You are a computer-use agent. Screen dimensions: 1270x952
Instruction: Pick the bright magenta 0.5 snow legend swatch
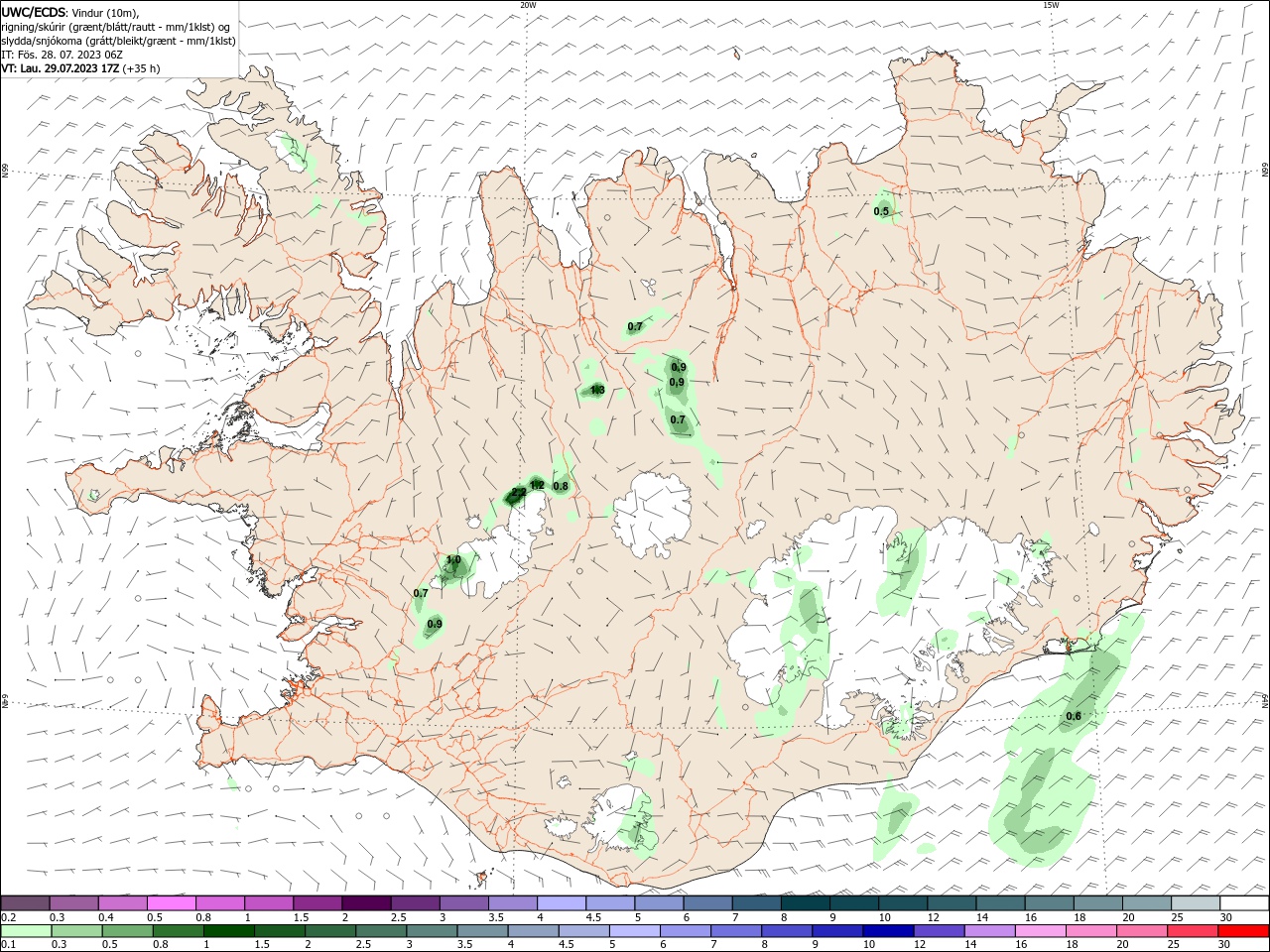click(x=172, y=903)
